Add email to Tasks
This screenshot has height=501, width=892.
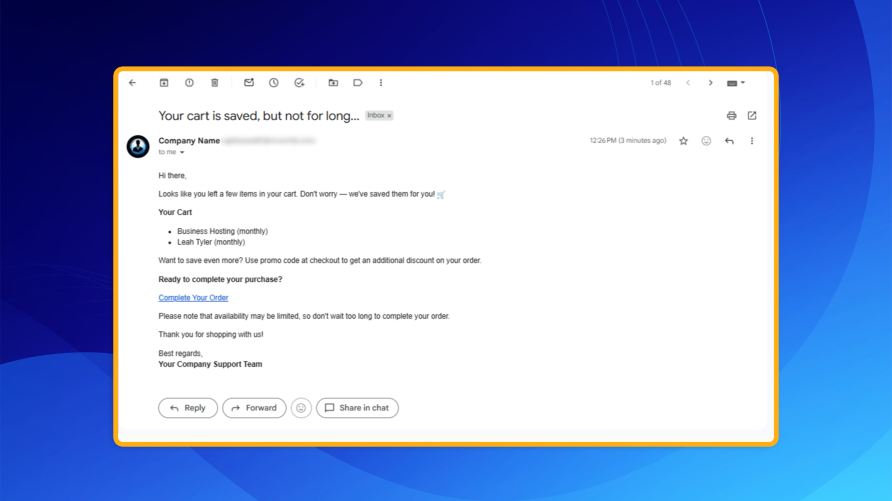point(299,83)
